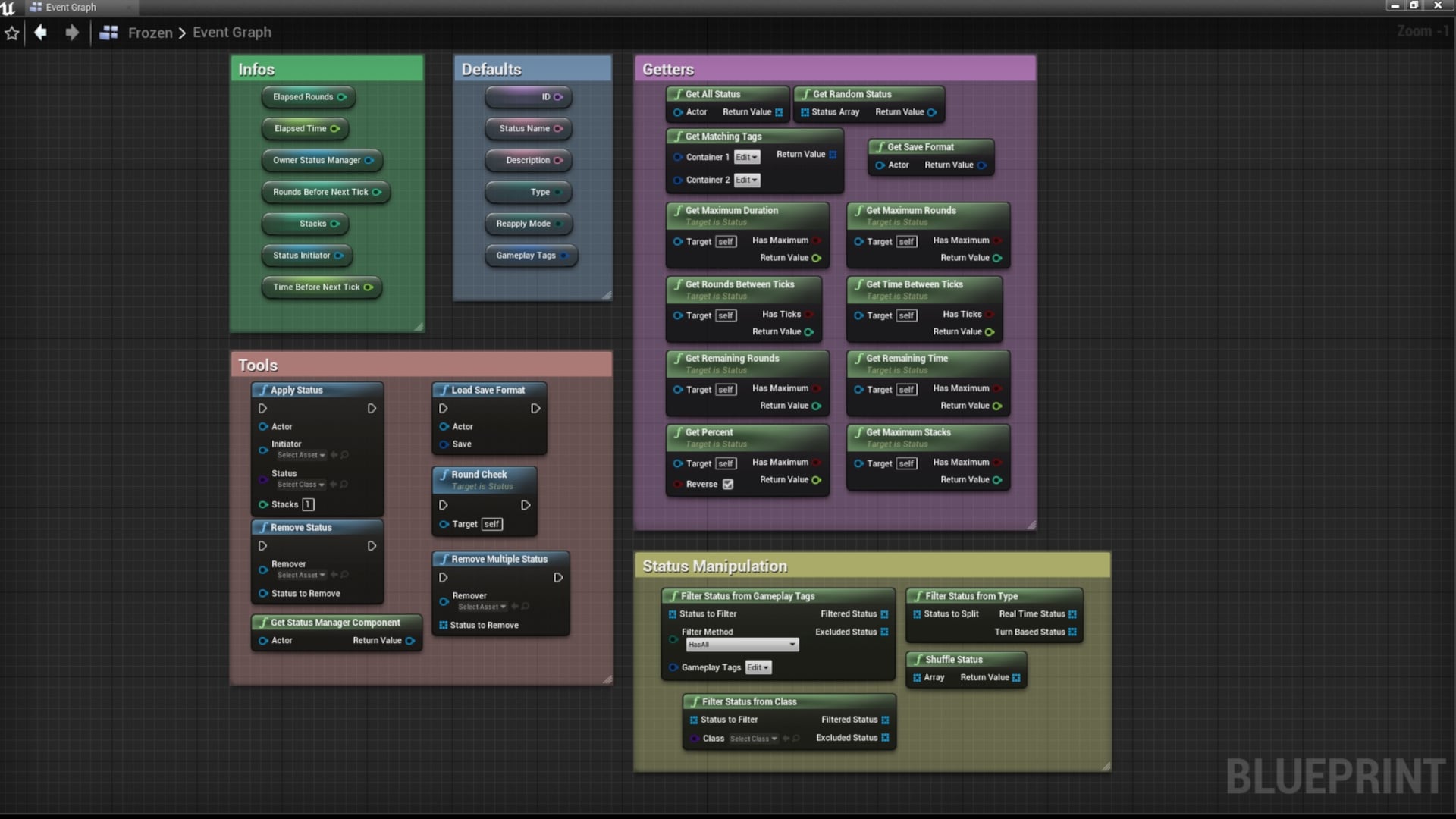Click the favorite star icon
Image resolution: width=1456 pixels, height=819 pixels.
pos(12,33)
